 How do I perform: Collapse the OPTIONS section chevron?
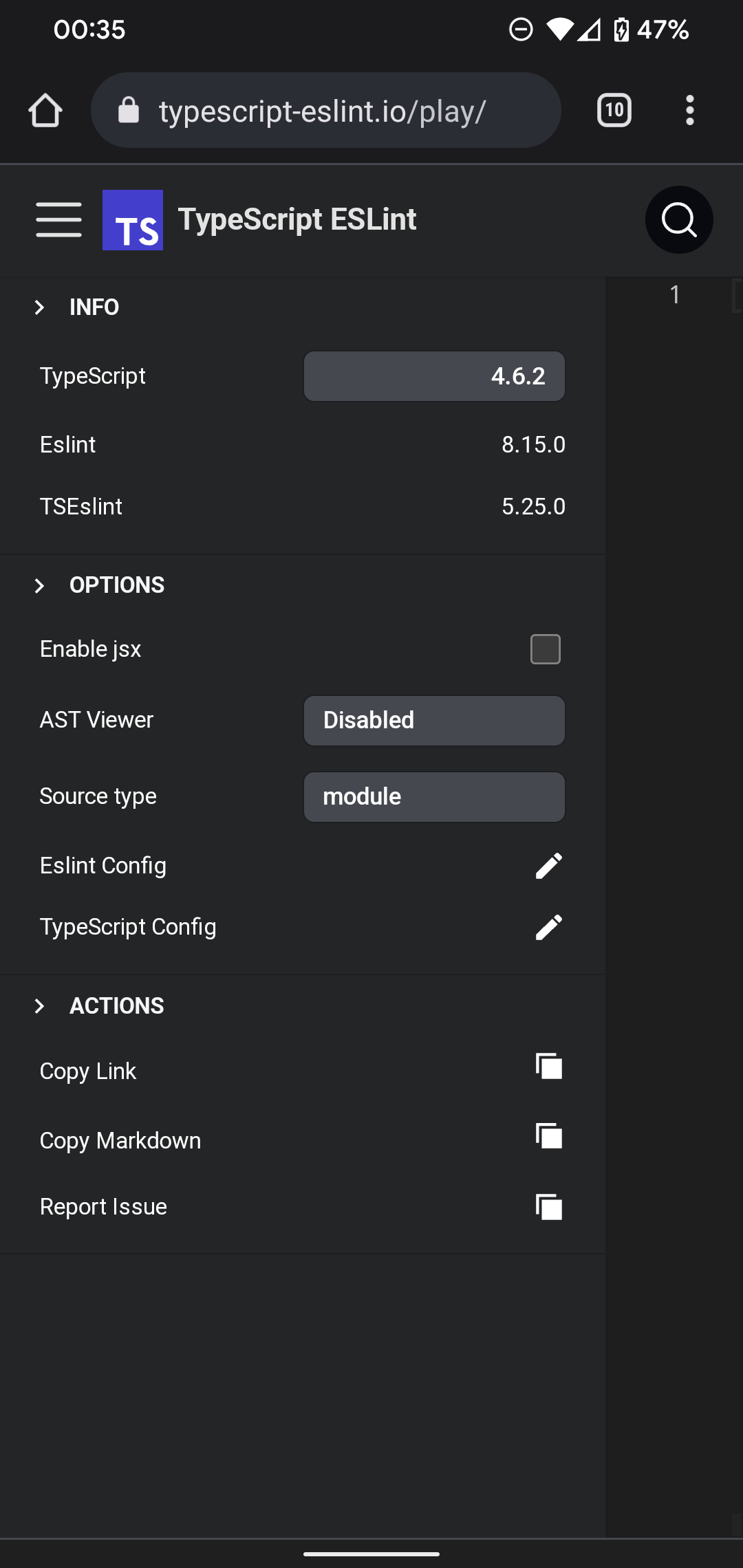pyautogui.click(x=39, y=585)
